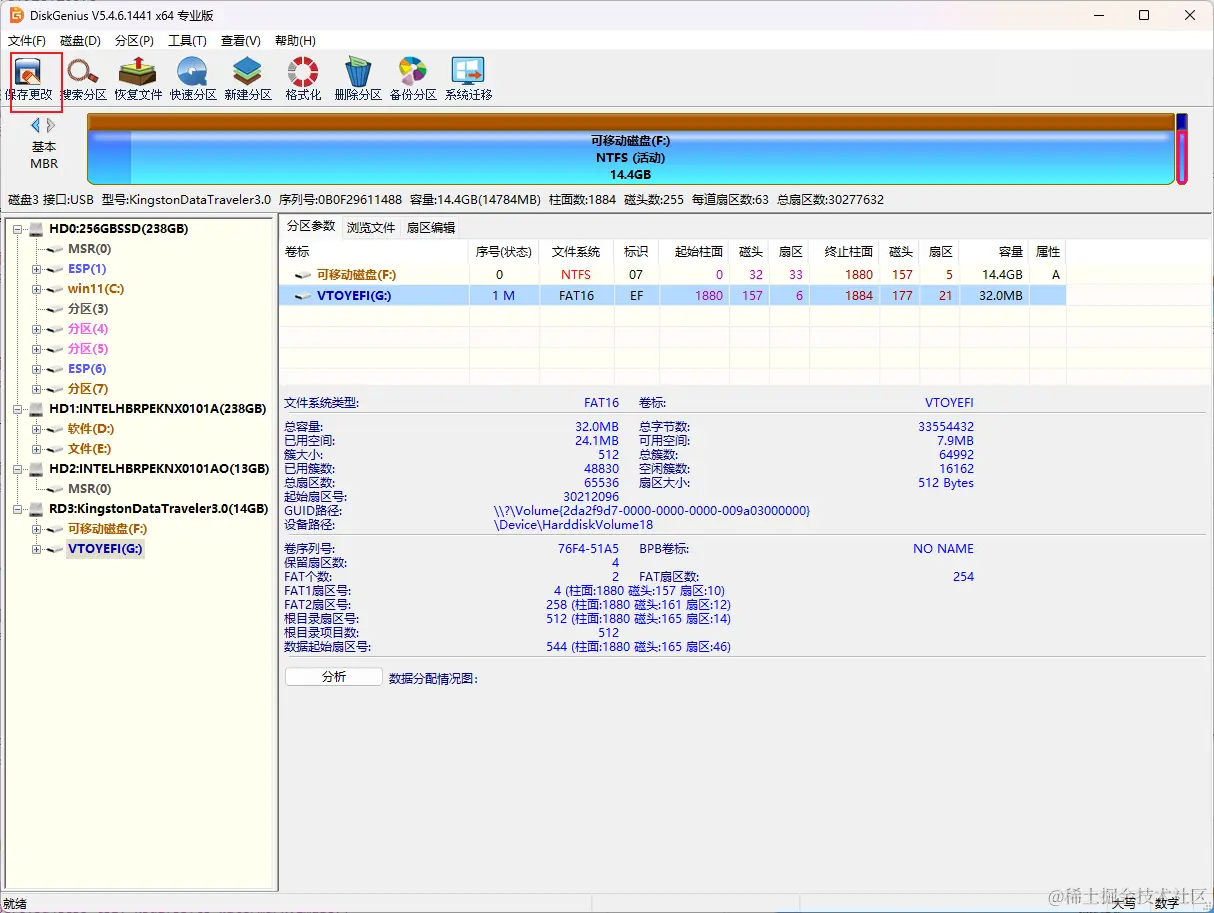1214x913 pixels.
Task: Click the HD2 INTEL 13GB disk icon
Action: tap(37, 469)
